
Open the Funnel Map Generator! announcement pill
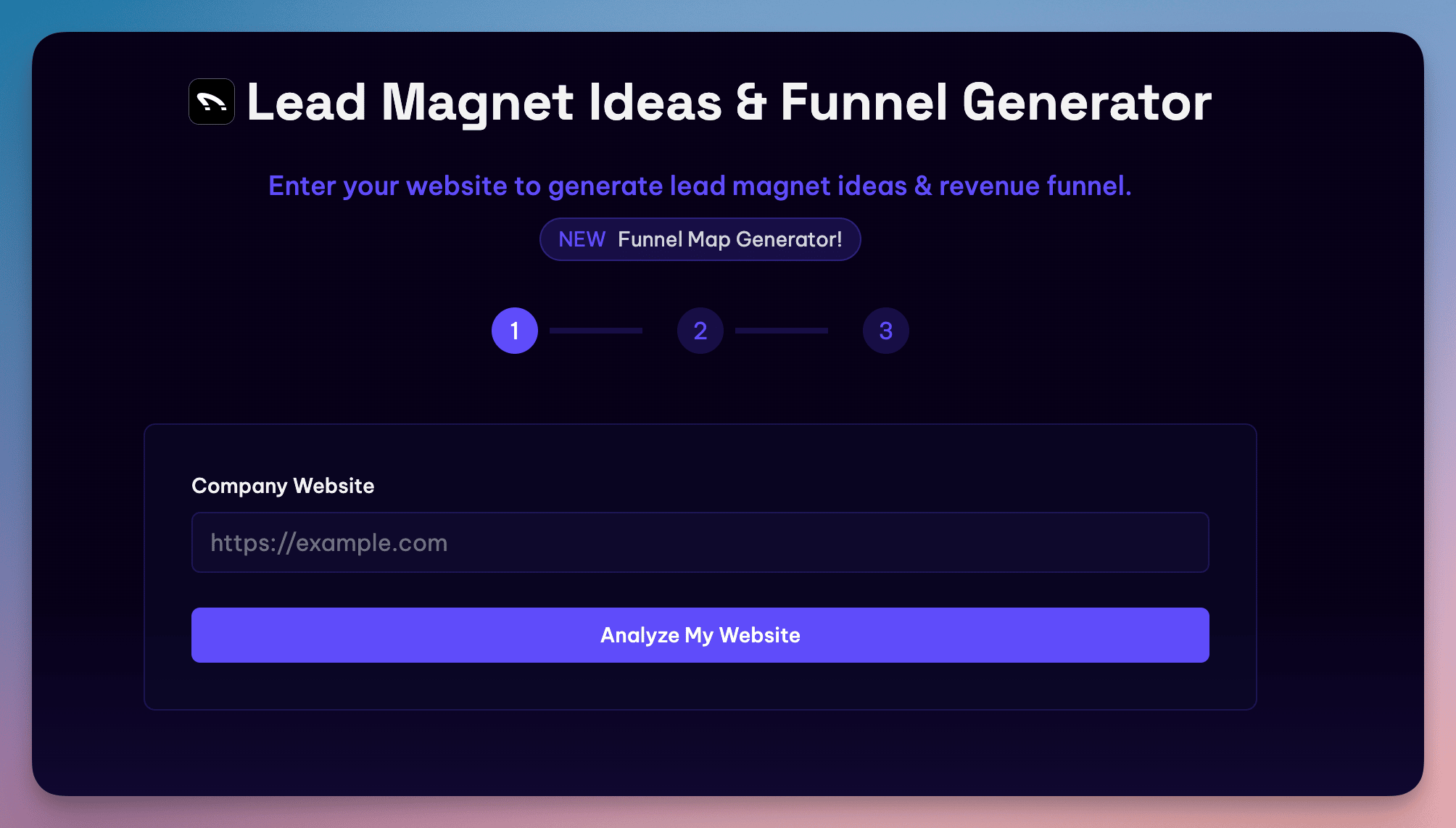[729, 239]
